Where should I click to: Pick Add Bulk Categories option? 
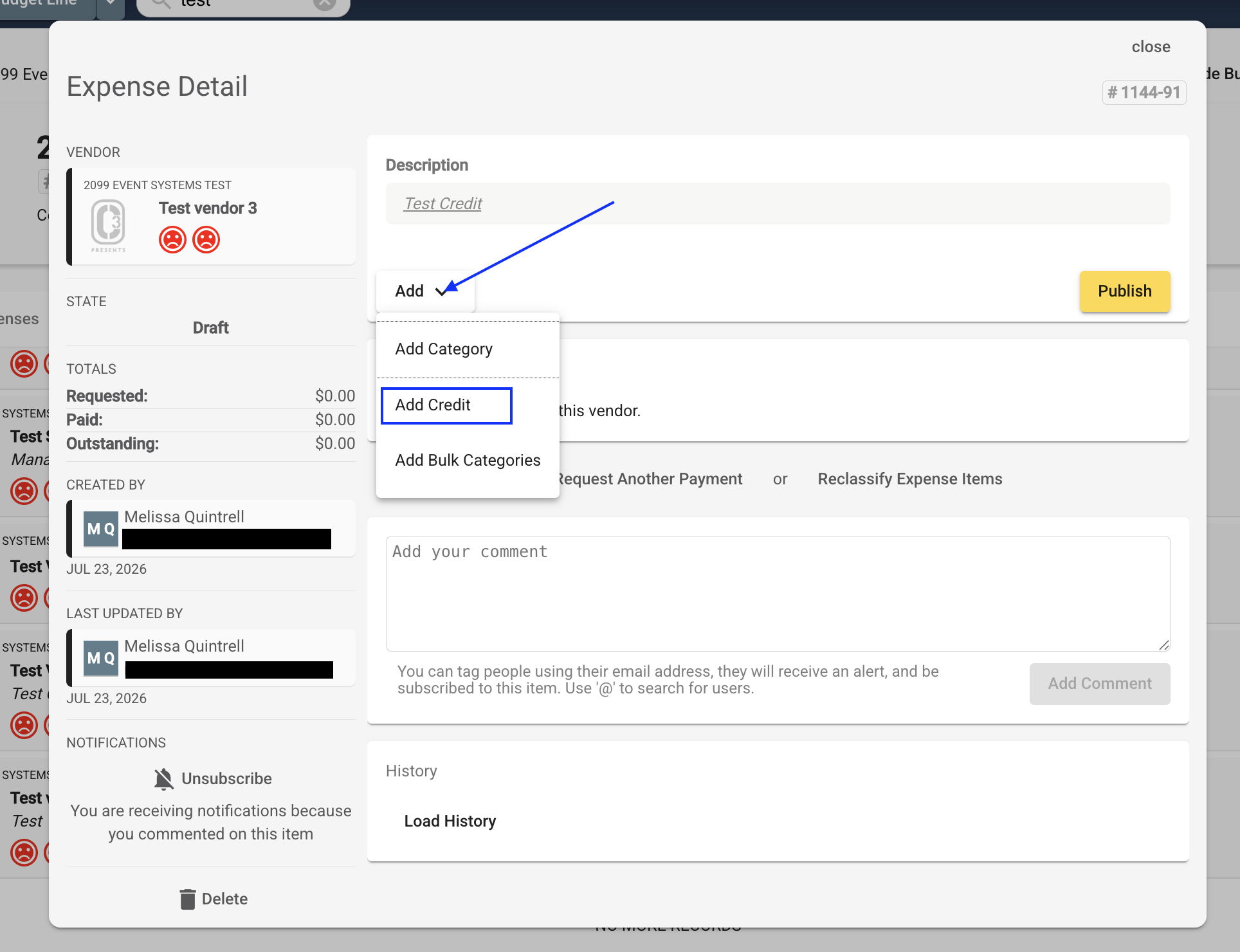click(x=468, y=461)
